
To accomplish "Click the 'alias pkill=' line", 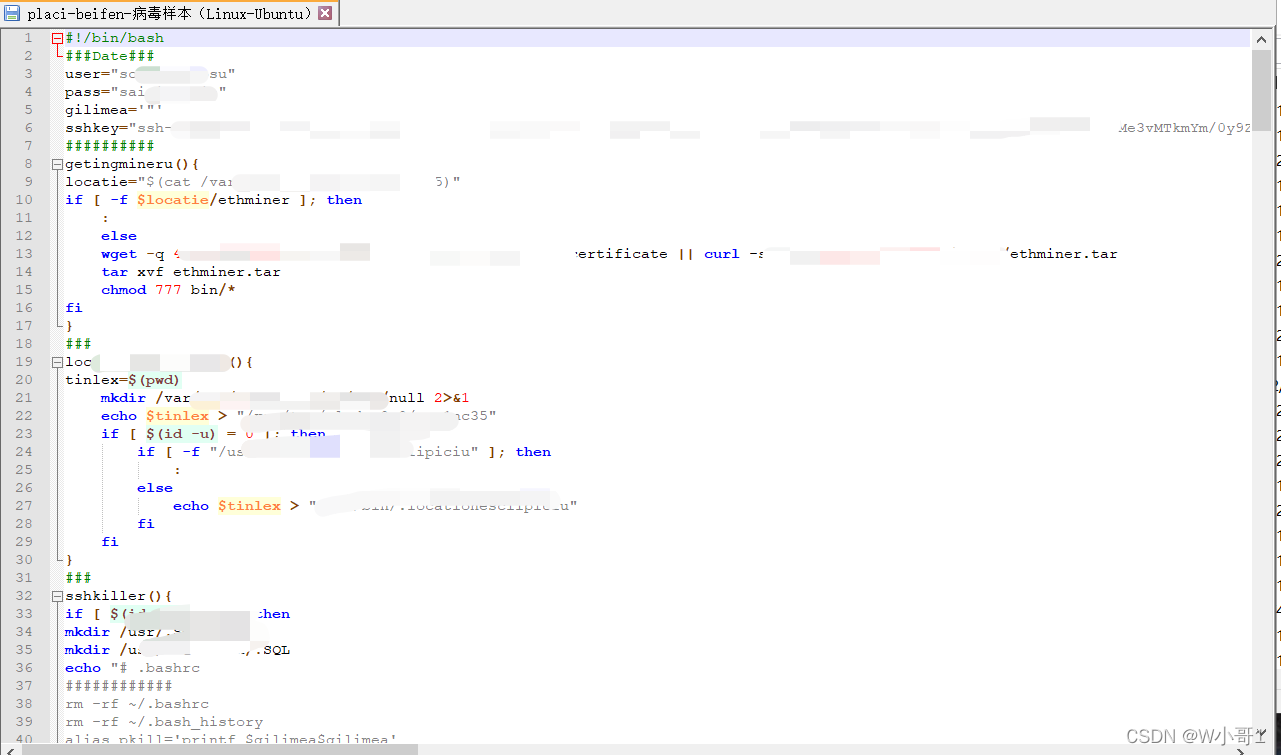I will click(x=231, y=740).
